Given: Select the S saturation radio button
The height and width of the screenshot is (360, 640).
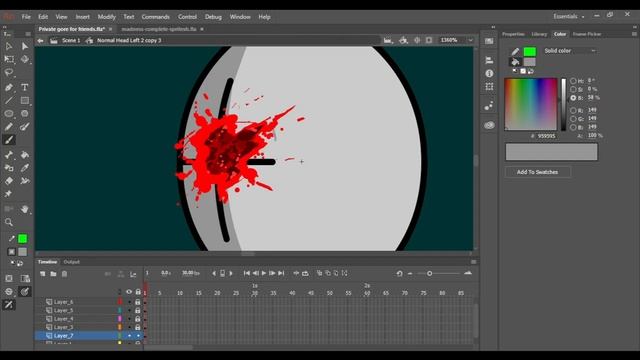Looking at the screenshot, I should click(573, 89).
